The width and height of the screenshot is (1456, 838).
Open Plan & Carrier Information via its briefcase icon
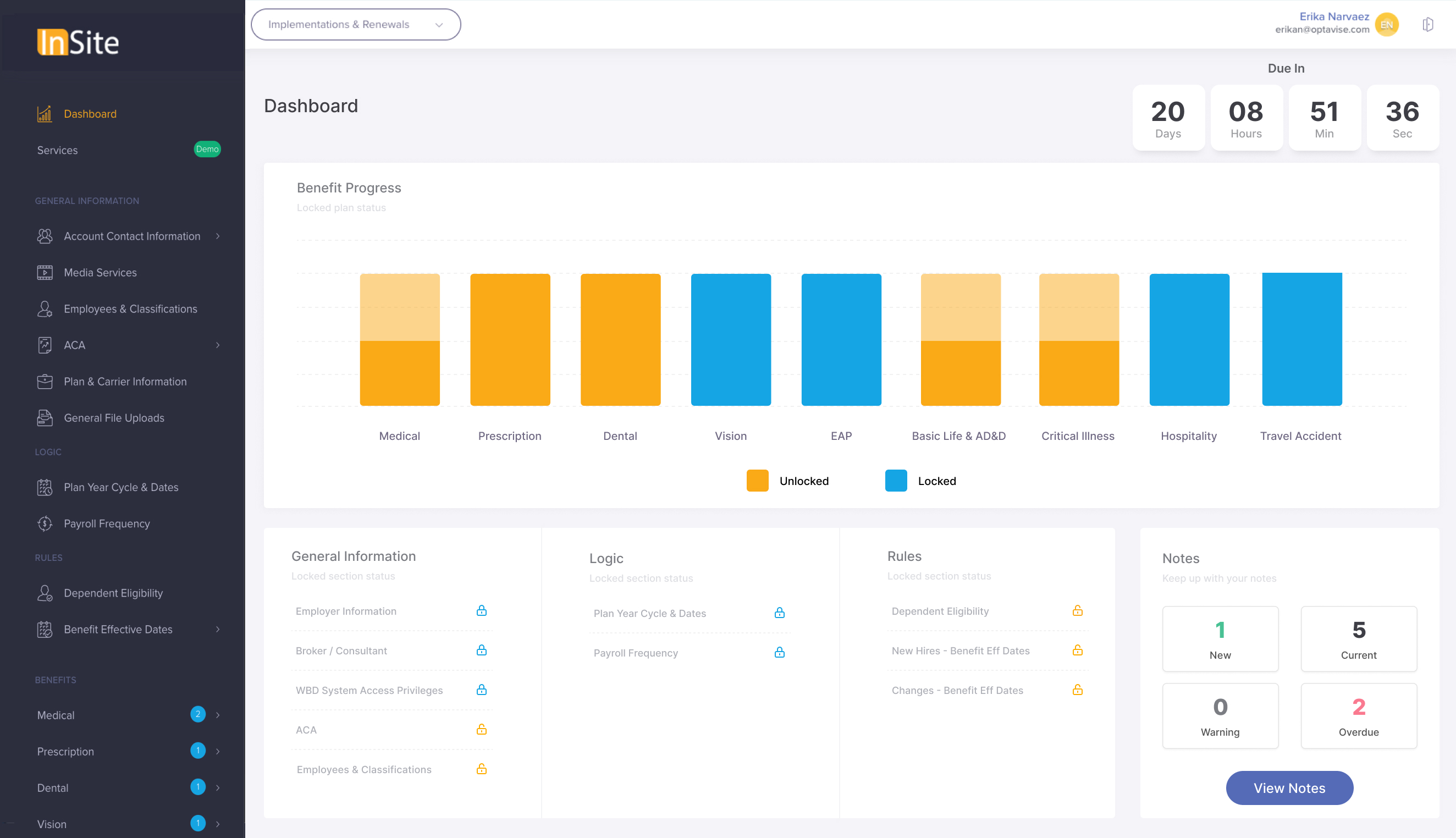coord(45,381)
